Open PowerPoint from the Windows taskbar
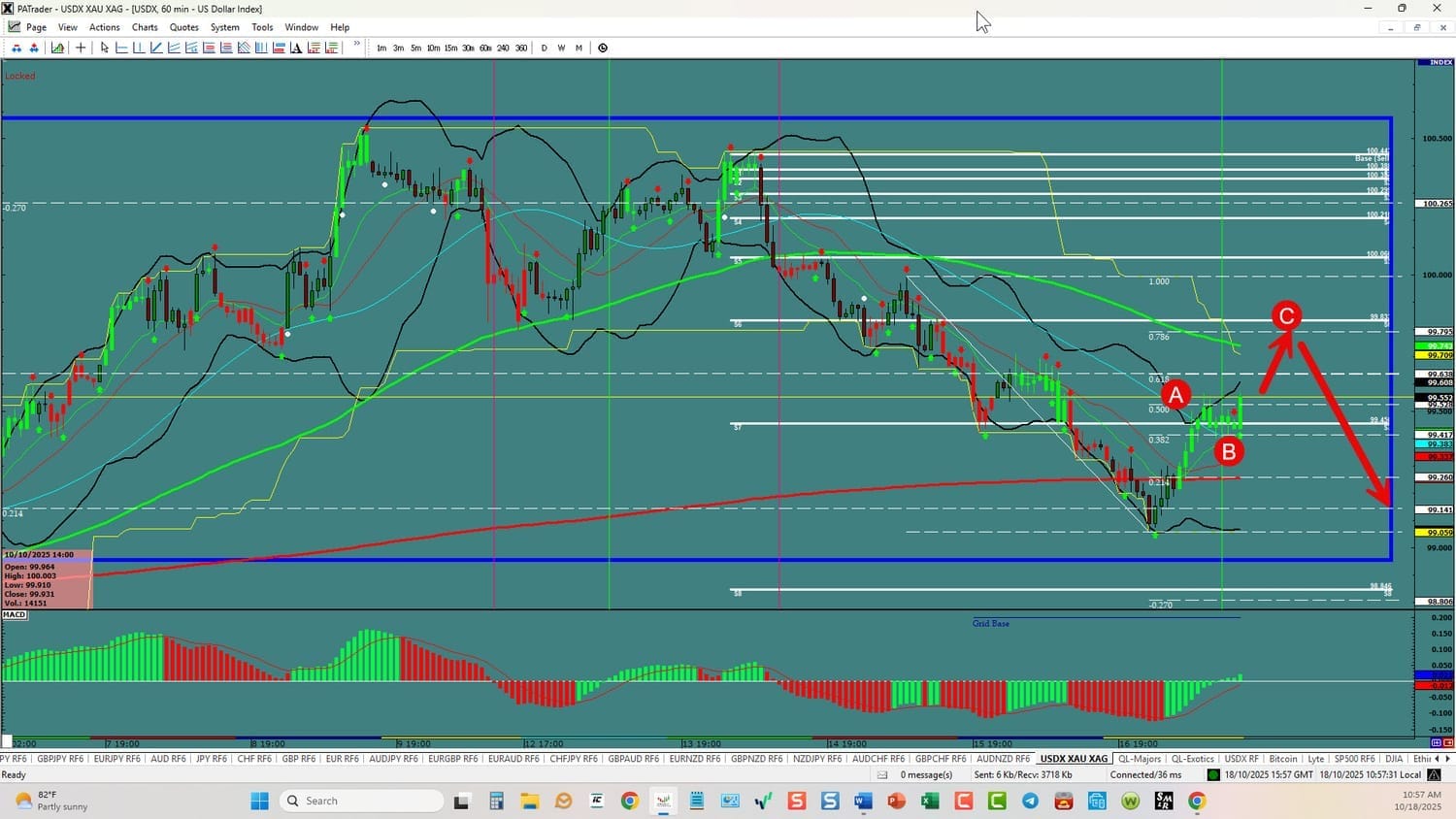The image size is (1456, 819). 896,801
